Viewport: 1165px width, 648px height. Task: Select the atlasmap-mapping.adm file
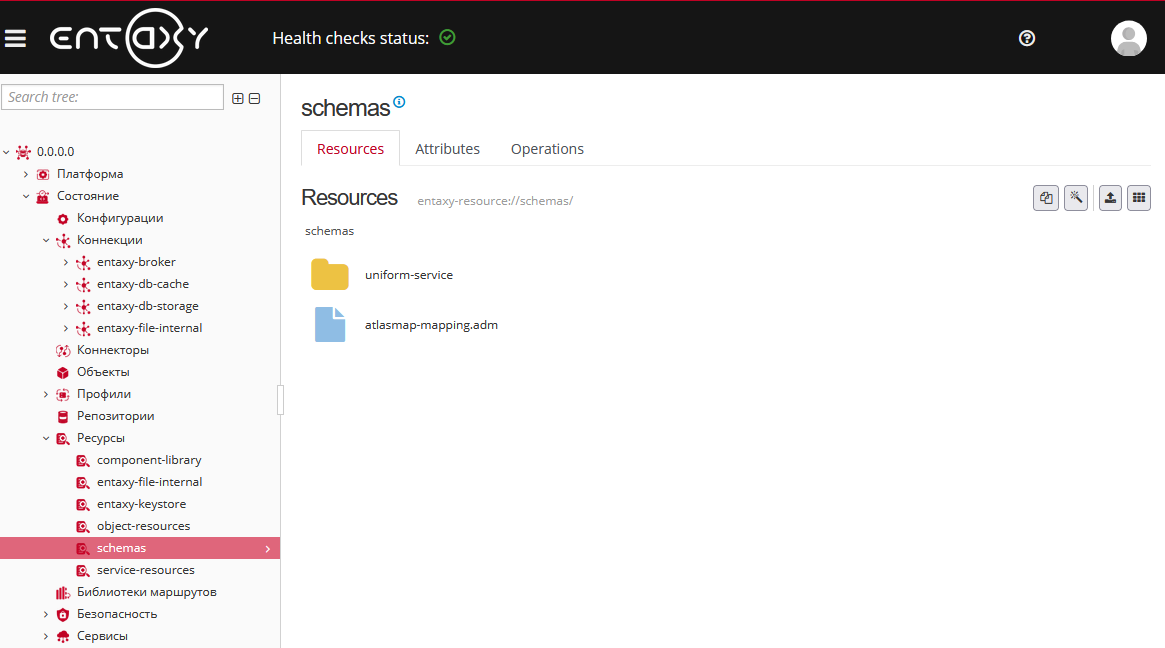(431, 325)
